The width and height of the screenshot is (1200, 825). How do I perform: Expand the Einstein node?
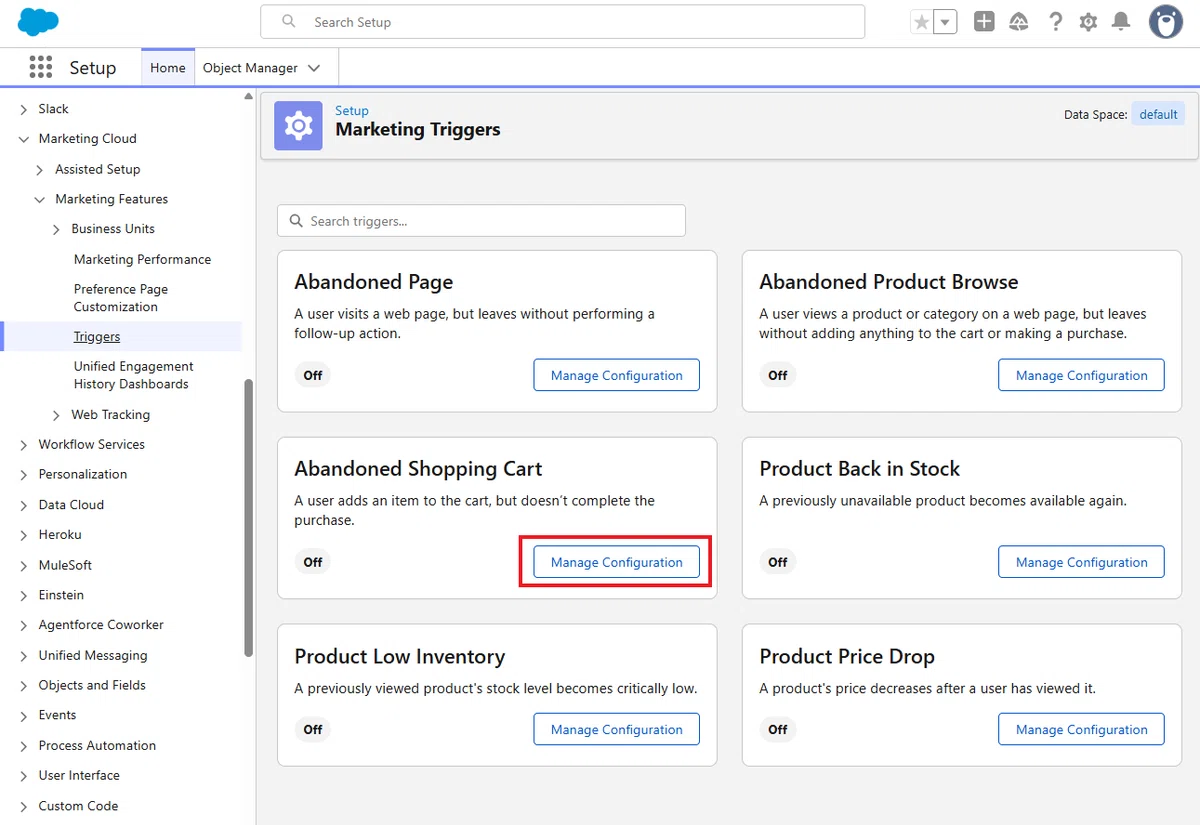tap(24, 595)
